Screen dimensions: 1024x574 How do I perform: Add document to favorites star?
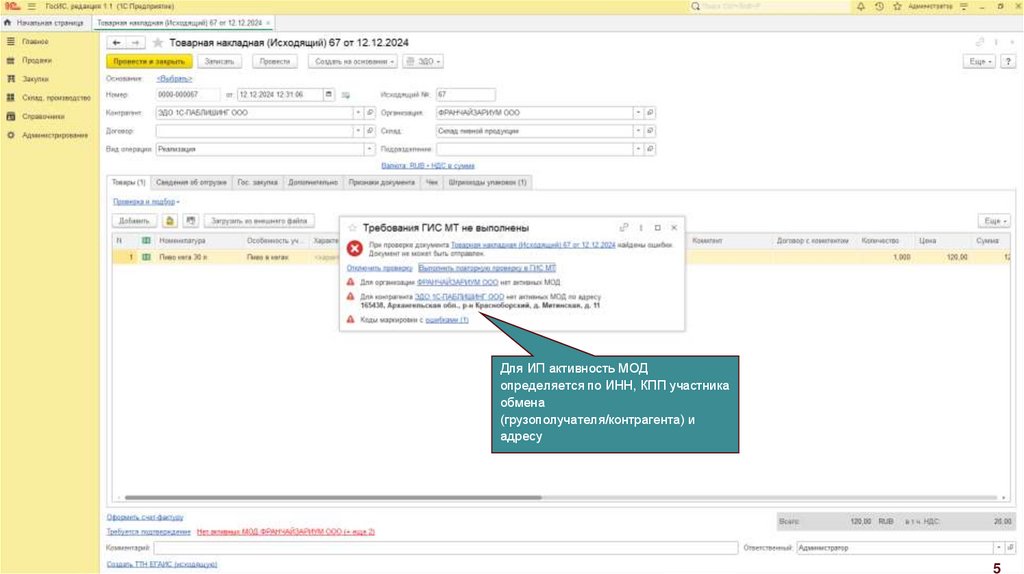[157, 42]
